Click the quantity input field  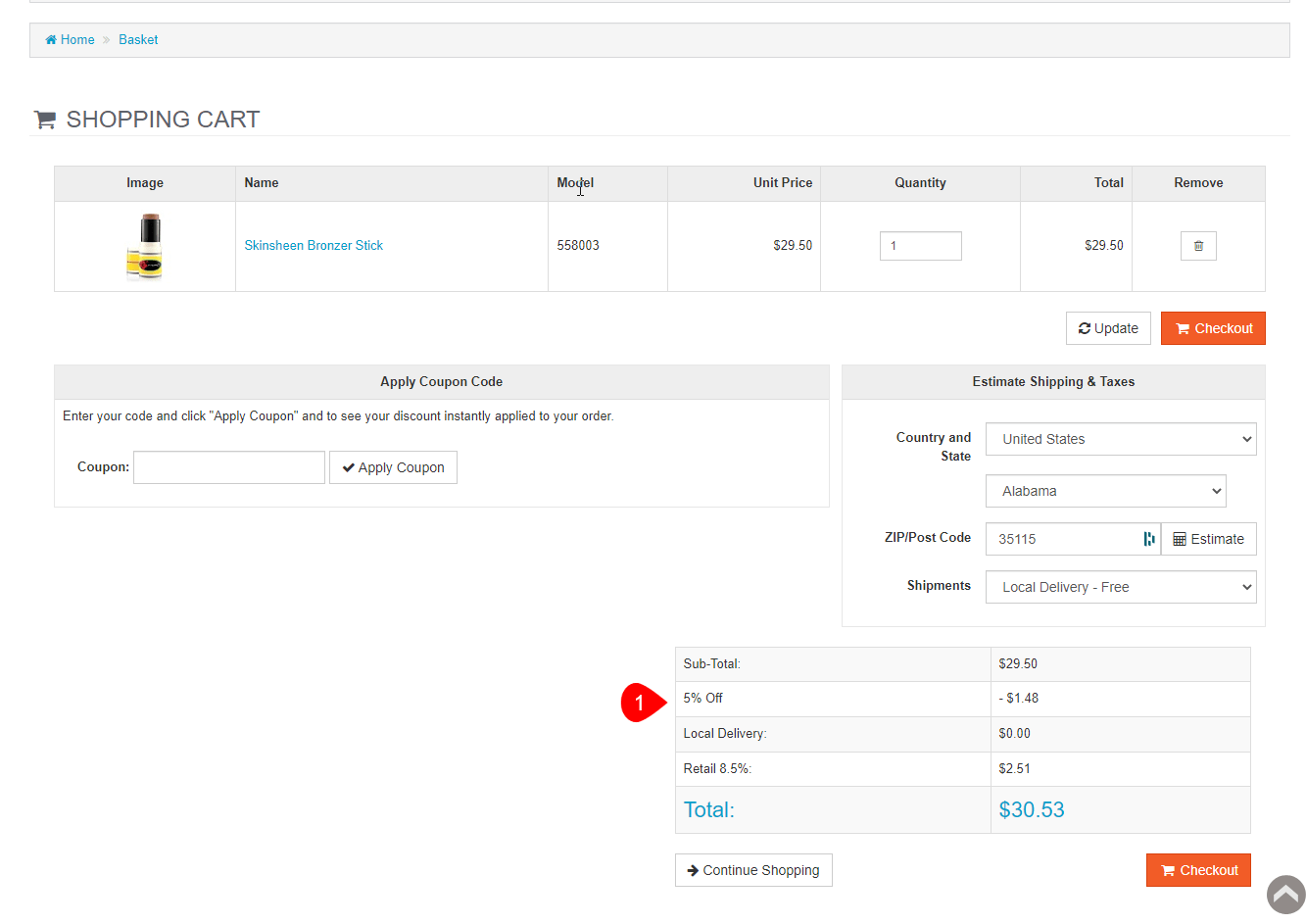920,246
